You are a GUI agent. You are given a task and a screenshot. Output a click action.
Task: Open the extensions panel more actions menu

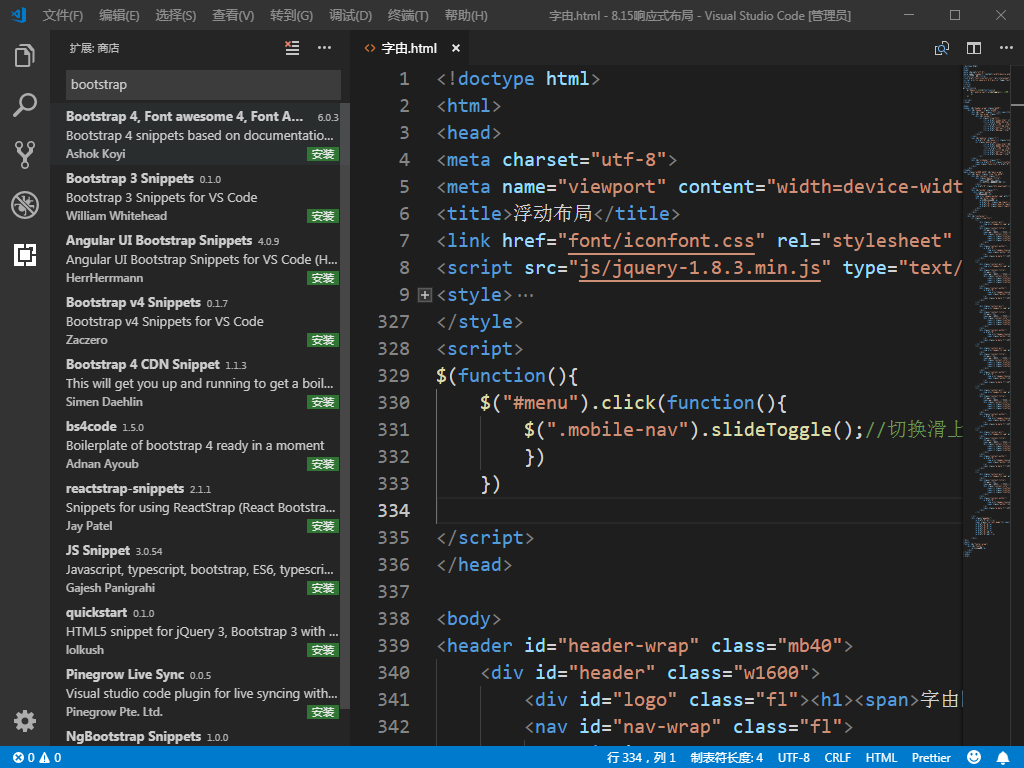click(325, 48)
